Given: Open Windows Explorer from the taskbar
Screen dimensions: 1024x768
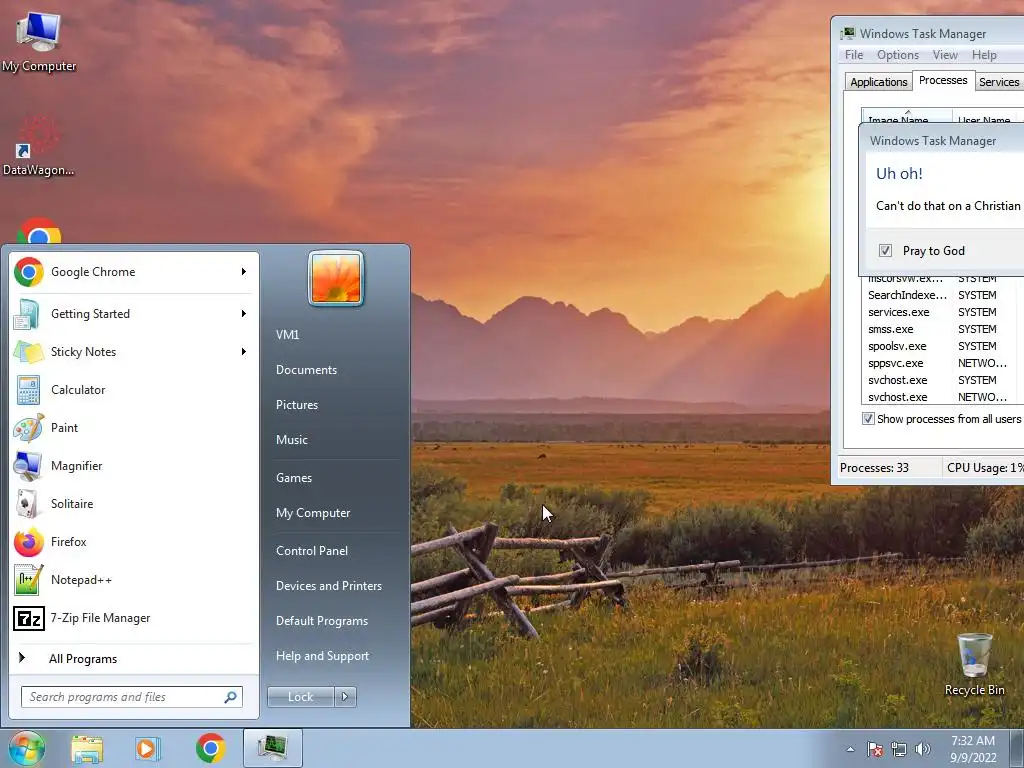Looking at the screenshot, I should pos(87,748).
